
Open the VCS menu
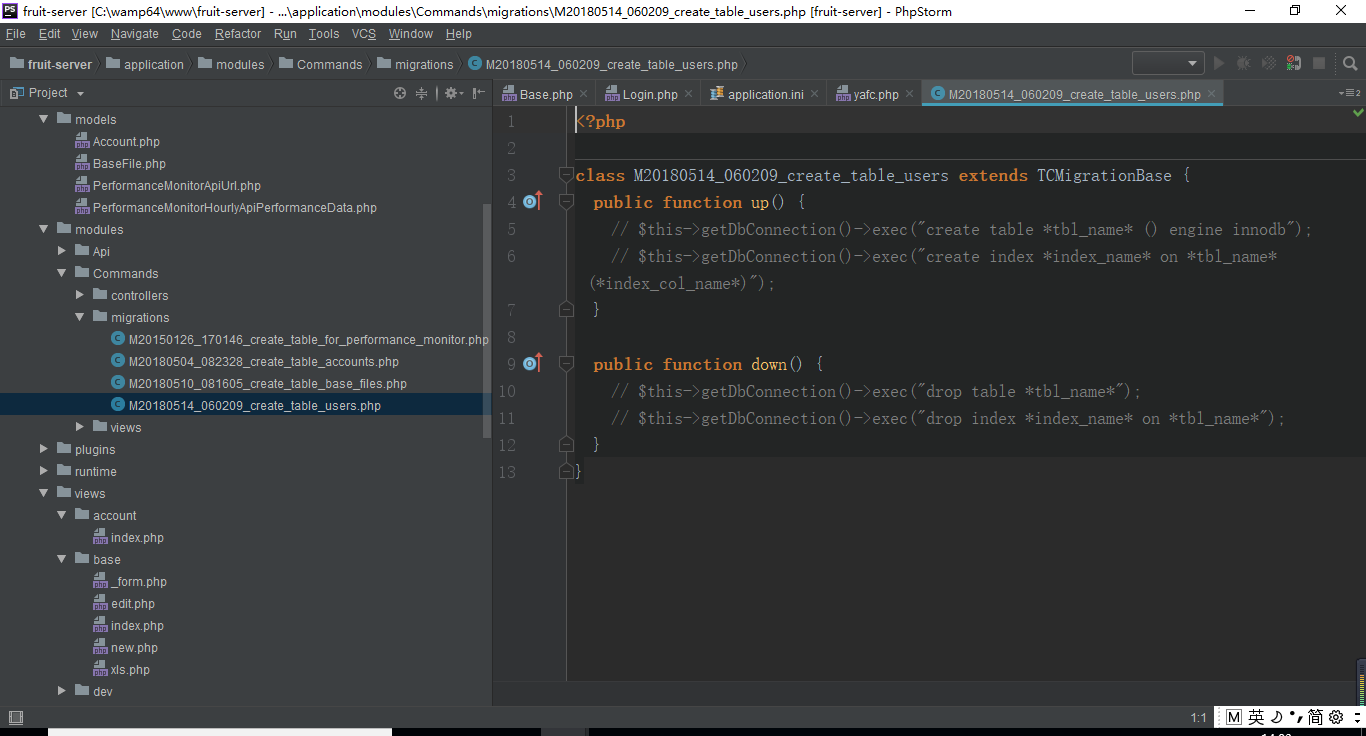click(x=364, y=34)
